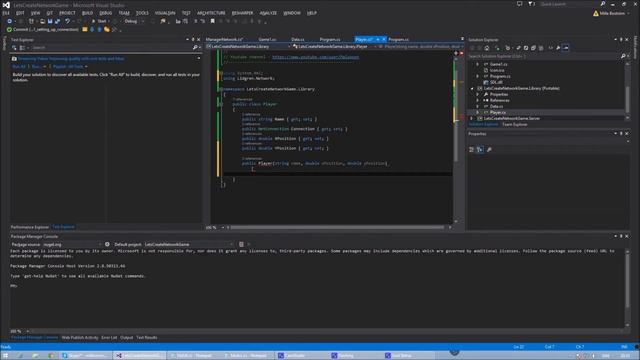640x360 pixels.
Task: Select Player.cs in Solution Explorer
Action: [x=497, y=112]
